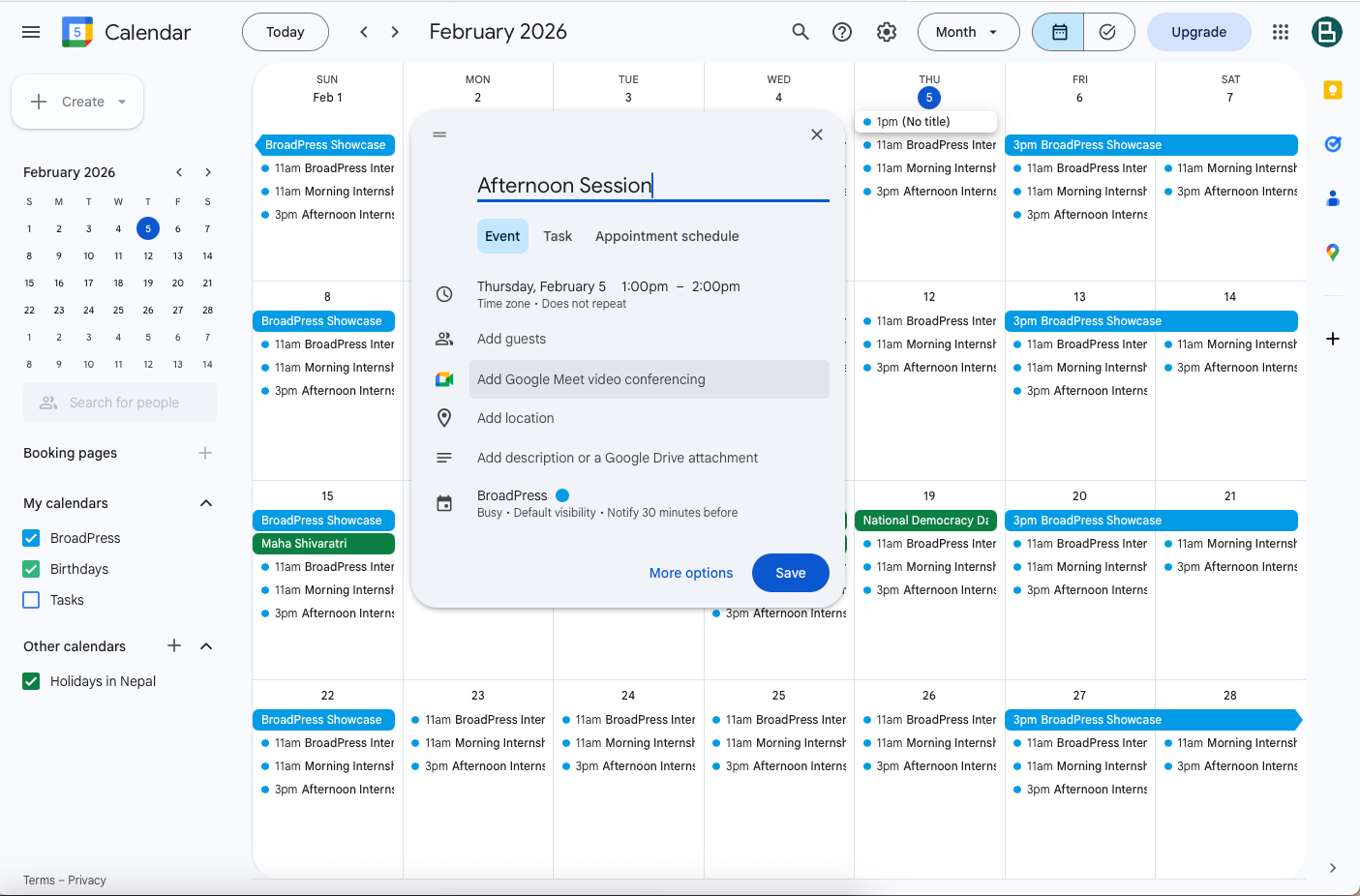Enable the Tasks calendar checkbox
Screen dimensions: 1360x896
click(x=31, y=600)
